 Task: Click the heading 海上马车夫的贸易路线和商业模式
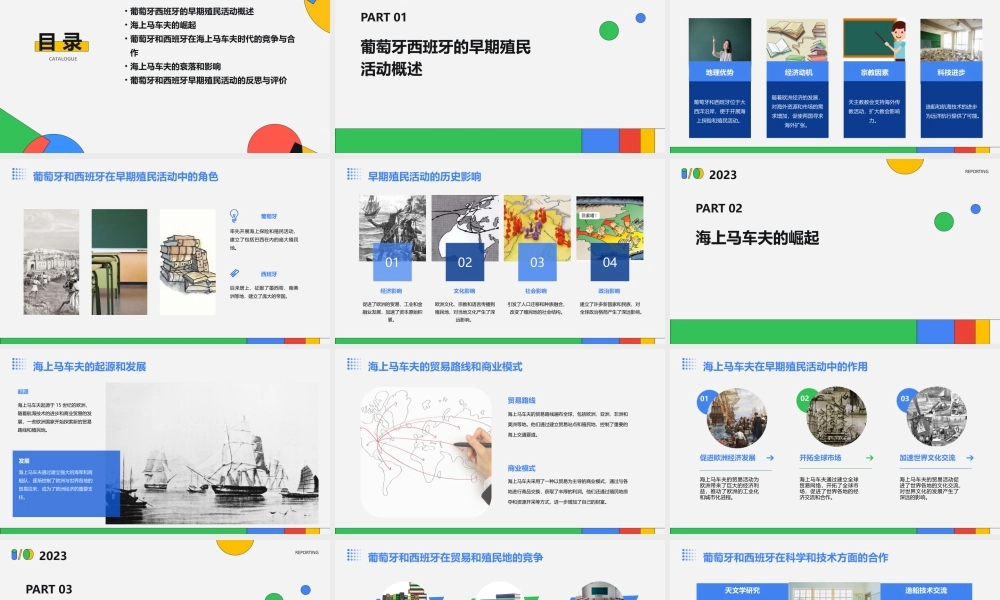coord(445,367)
